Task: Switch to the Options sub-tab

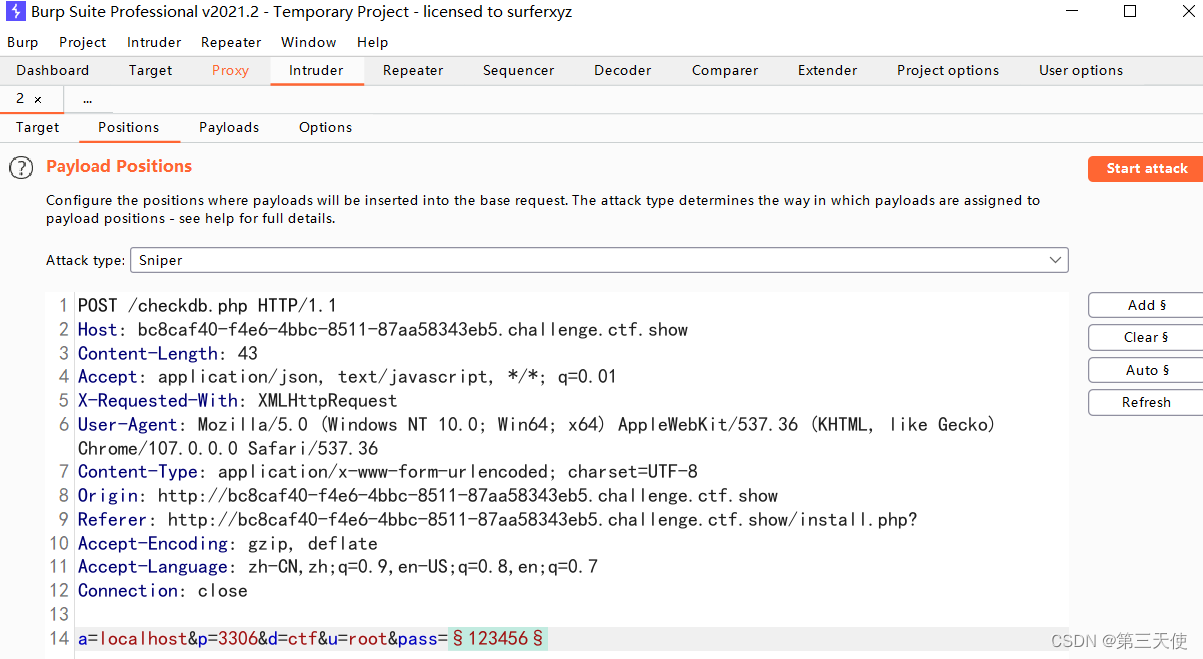Action: pos(325,127)
